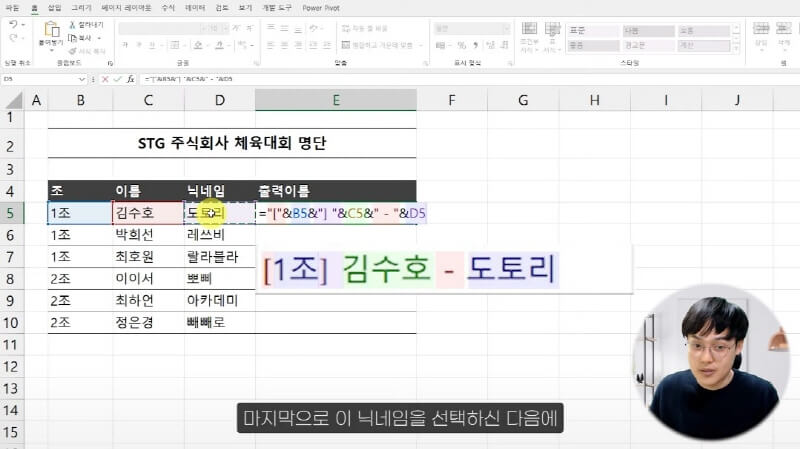Viewport: 800px width, 449px height.
Task: Click the Cut (잘라내기) scissors icon
Action: pos(72,24)
